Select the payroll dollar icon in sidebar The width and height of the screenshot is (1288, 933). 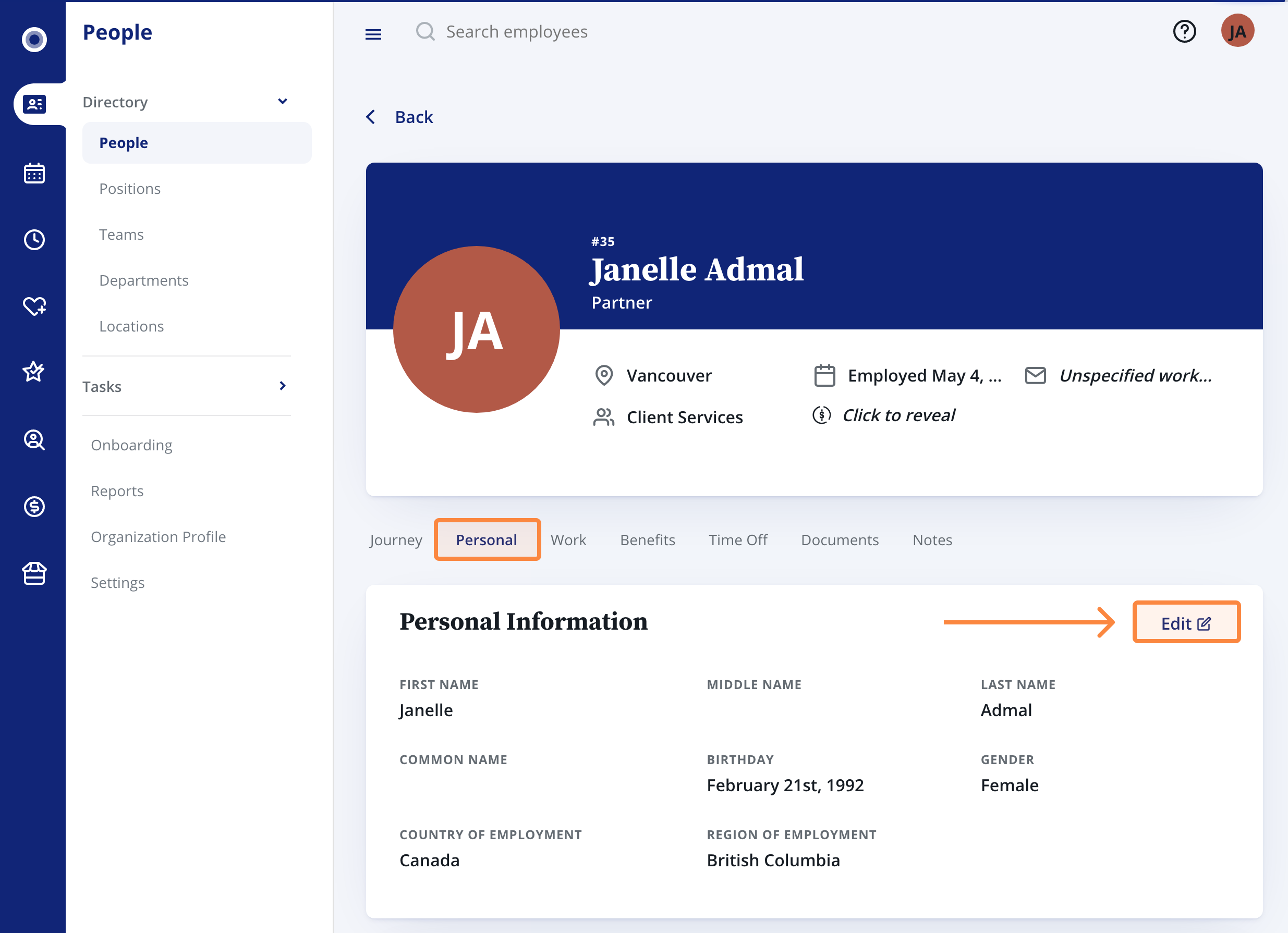34,506
